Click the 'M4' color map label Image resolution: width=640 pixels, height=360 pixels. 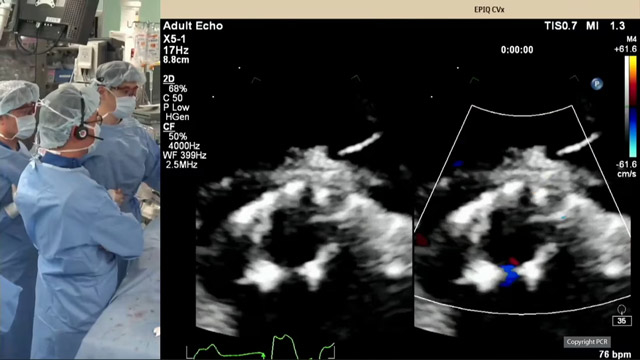631,40
